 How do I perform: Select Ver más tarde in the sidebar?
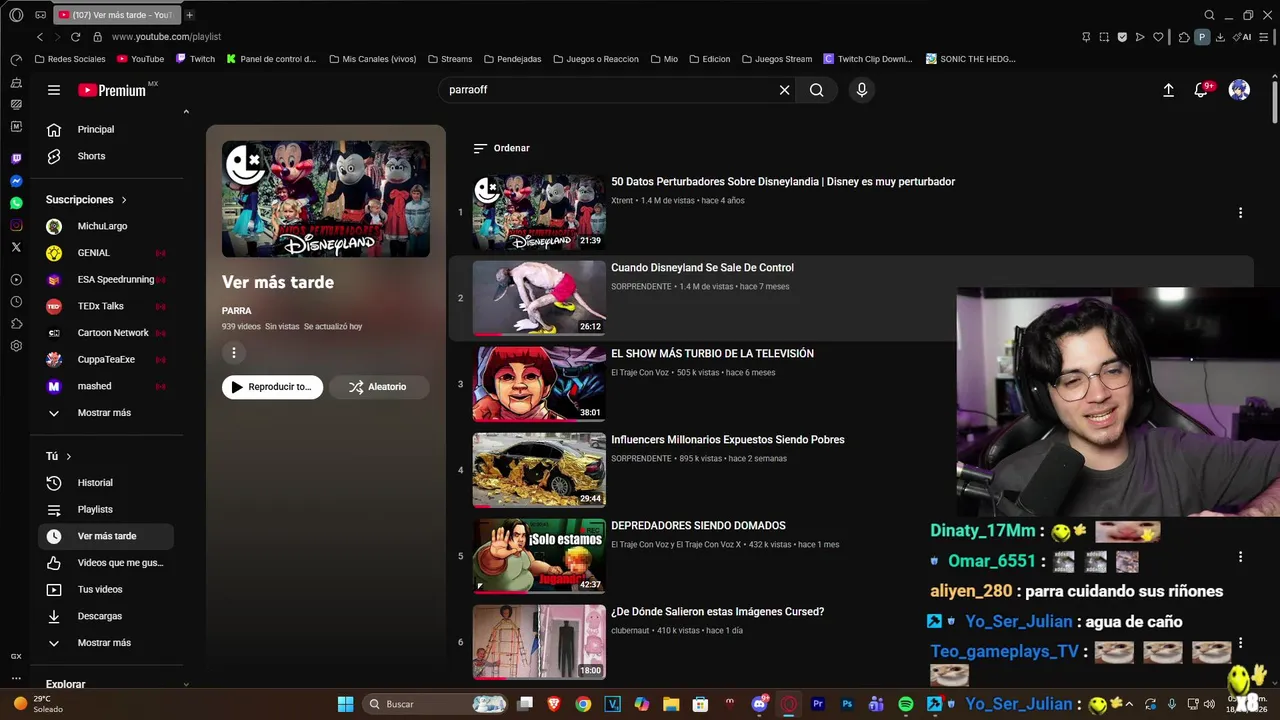click(106, 536)
